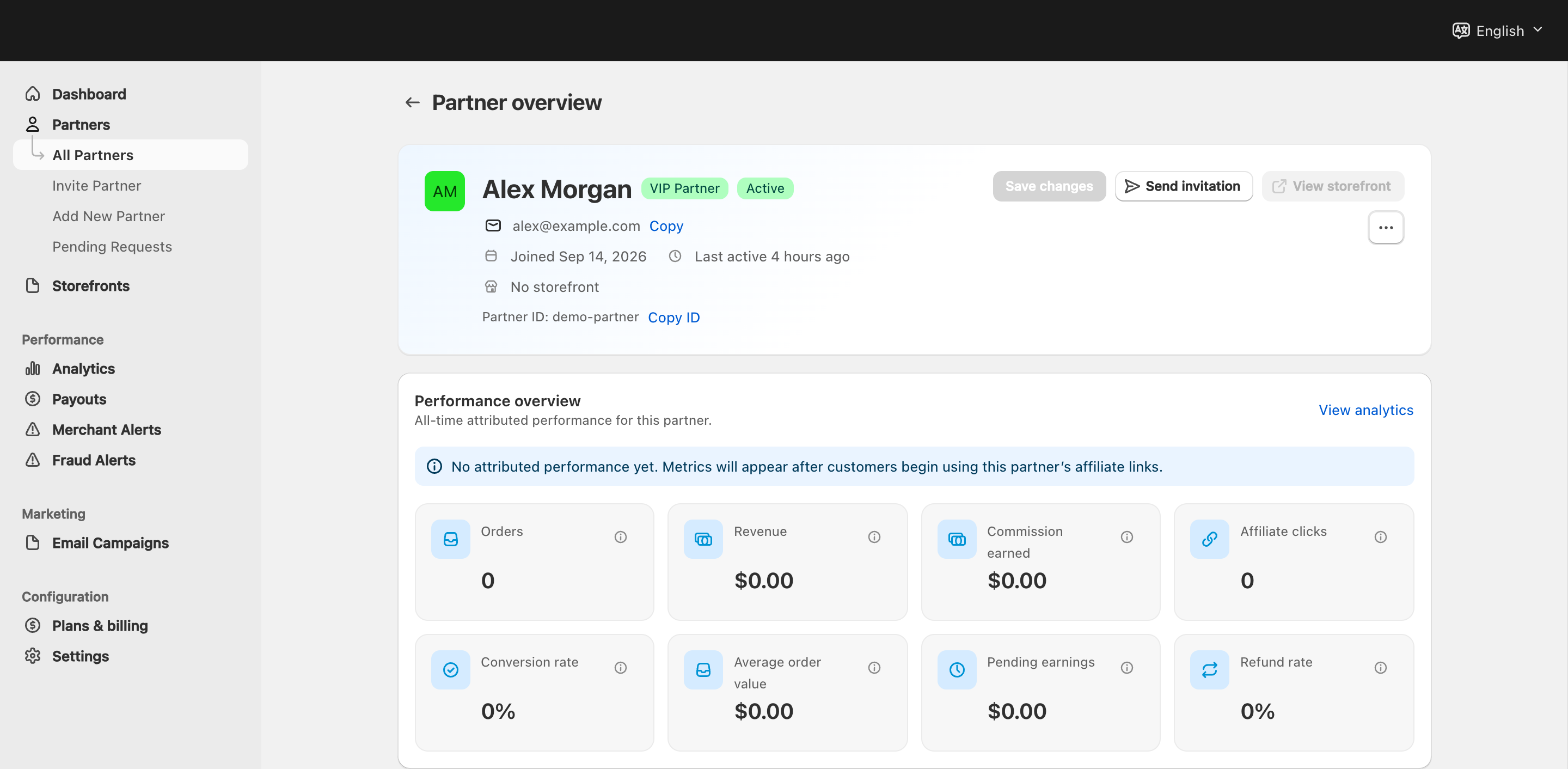Click the Conversion rate info icon
The image size is (1568, 769).
point(620,667)
